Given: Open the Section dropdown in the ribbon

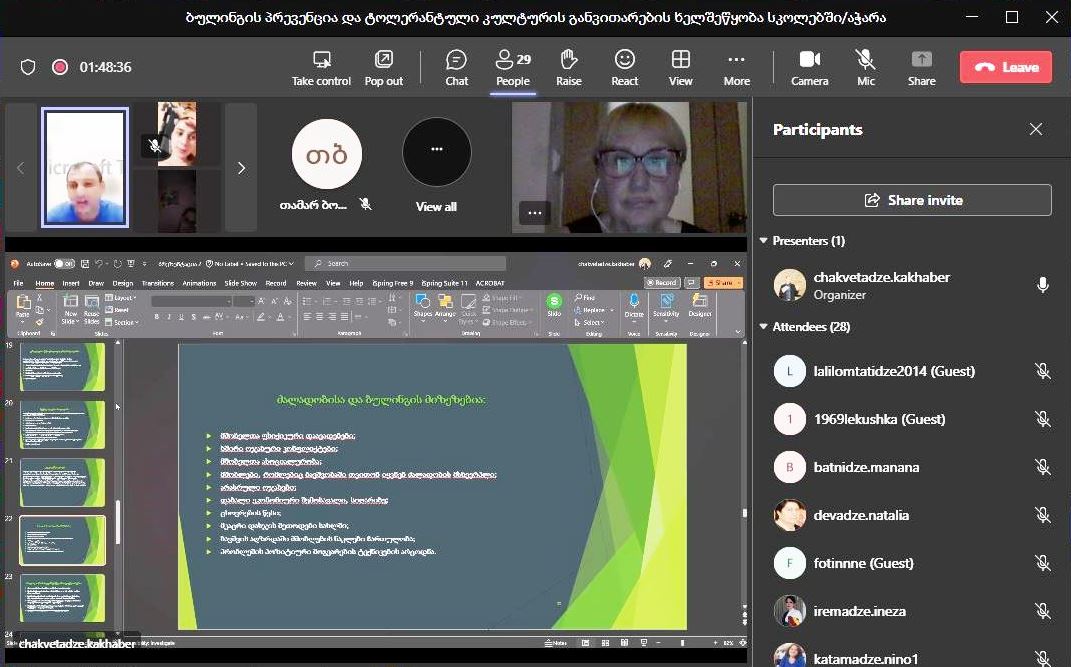Looking at the screenshot, I should [122, 322].
